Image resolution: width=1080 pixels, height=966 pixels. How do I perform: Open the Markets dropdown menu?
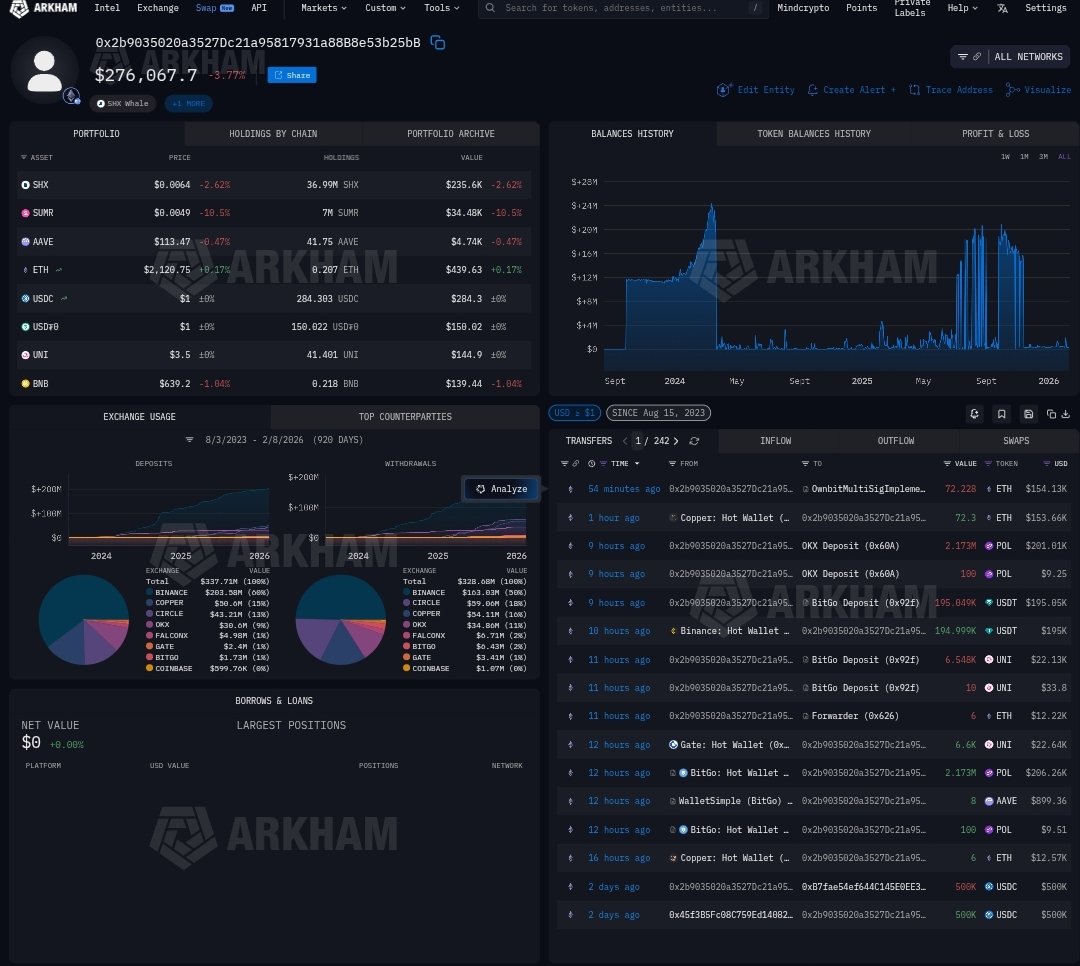324,8
